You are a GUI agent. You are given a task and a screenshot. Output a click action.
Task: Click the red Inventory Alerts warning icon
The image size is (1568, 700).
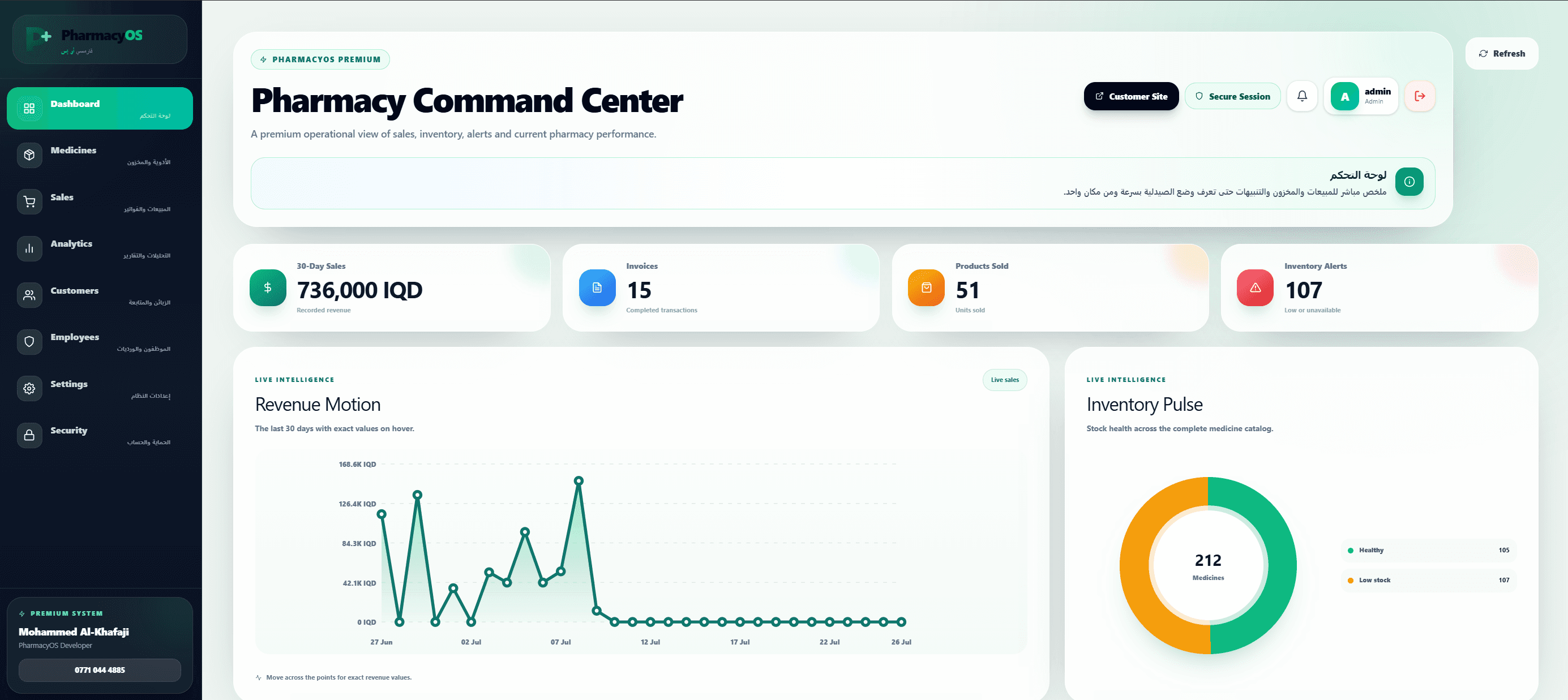[x=1255, y=288]
